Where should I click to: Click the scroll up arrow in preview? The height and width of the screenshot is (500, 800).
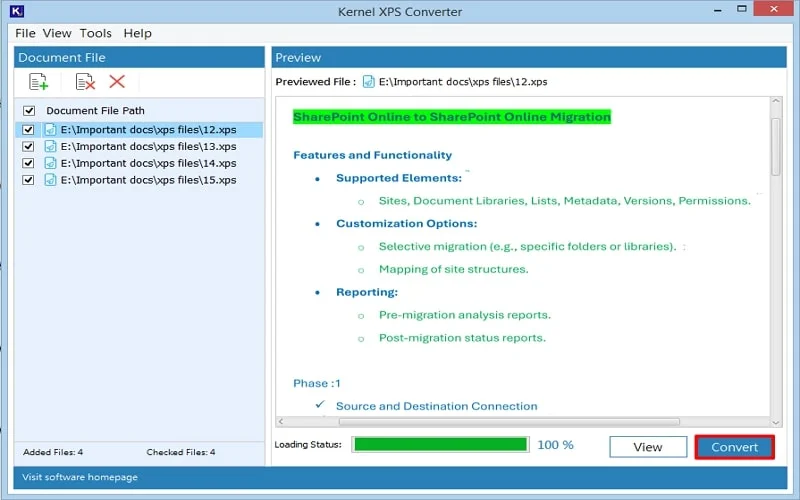[x=776, y=102]
